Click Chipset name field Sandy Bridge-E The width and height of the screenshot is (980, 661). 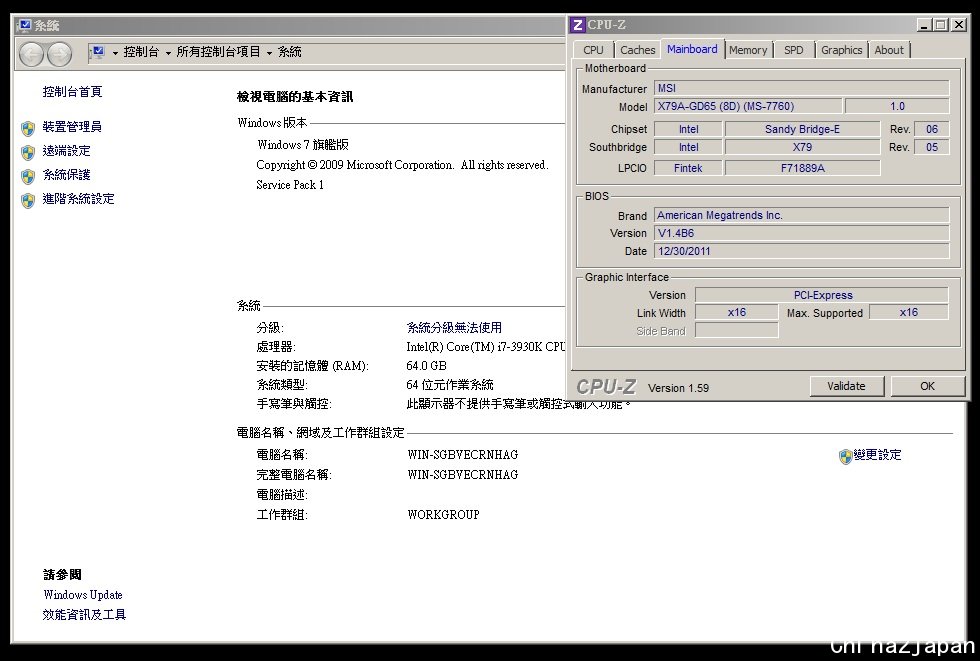pyautogui.click(x=802, y=129)
